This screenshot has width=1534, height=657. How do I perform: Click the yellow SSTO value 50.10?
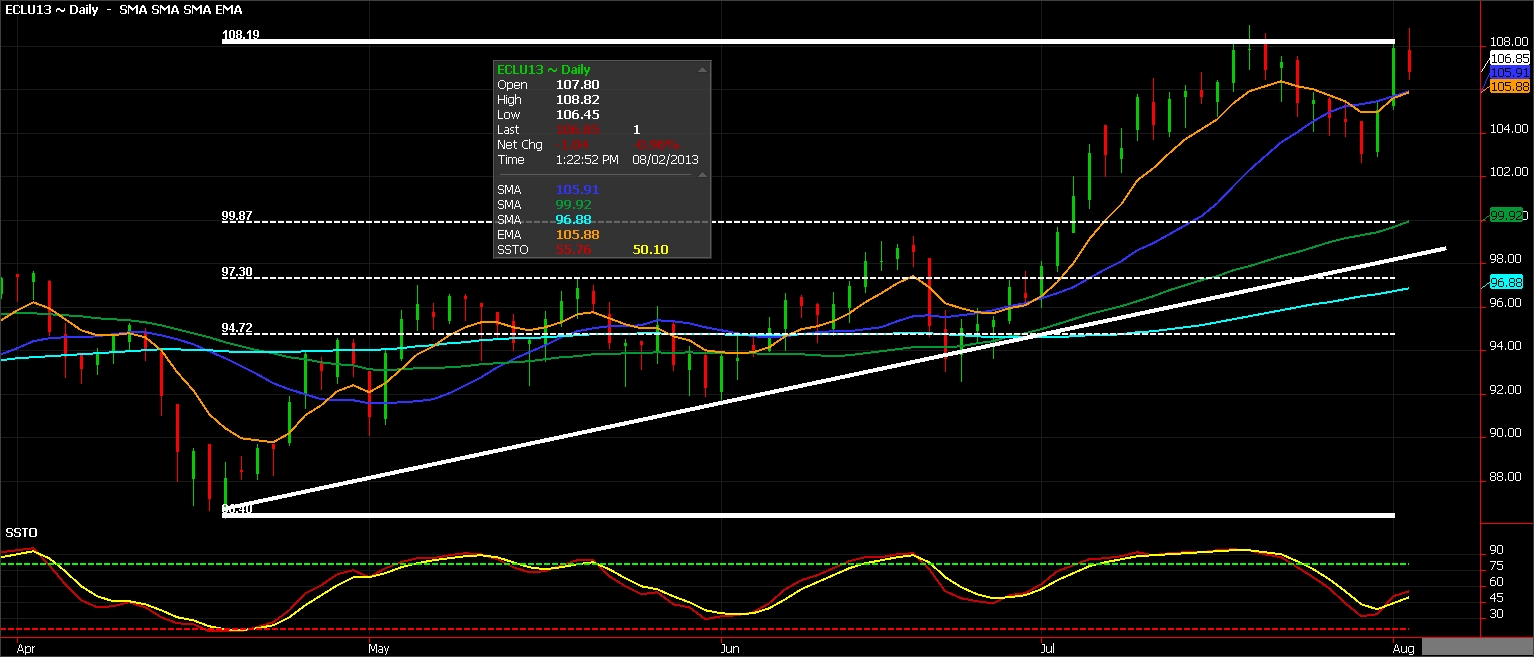point(650,248)
